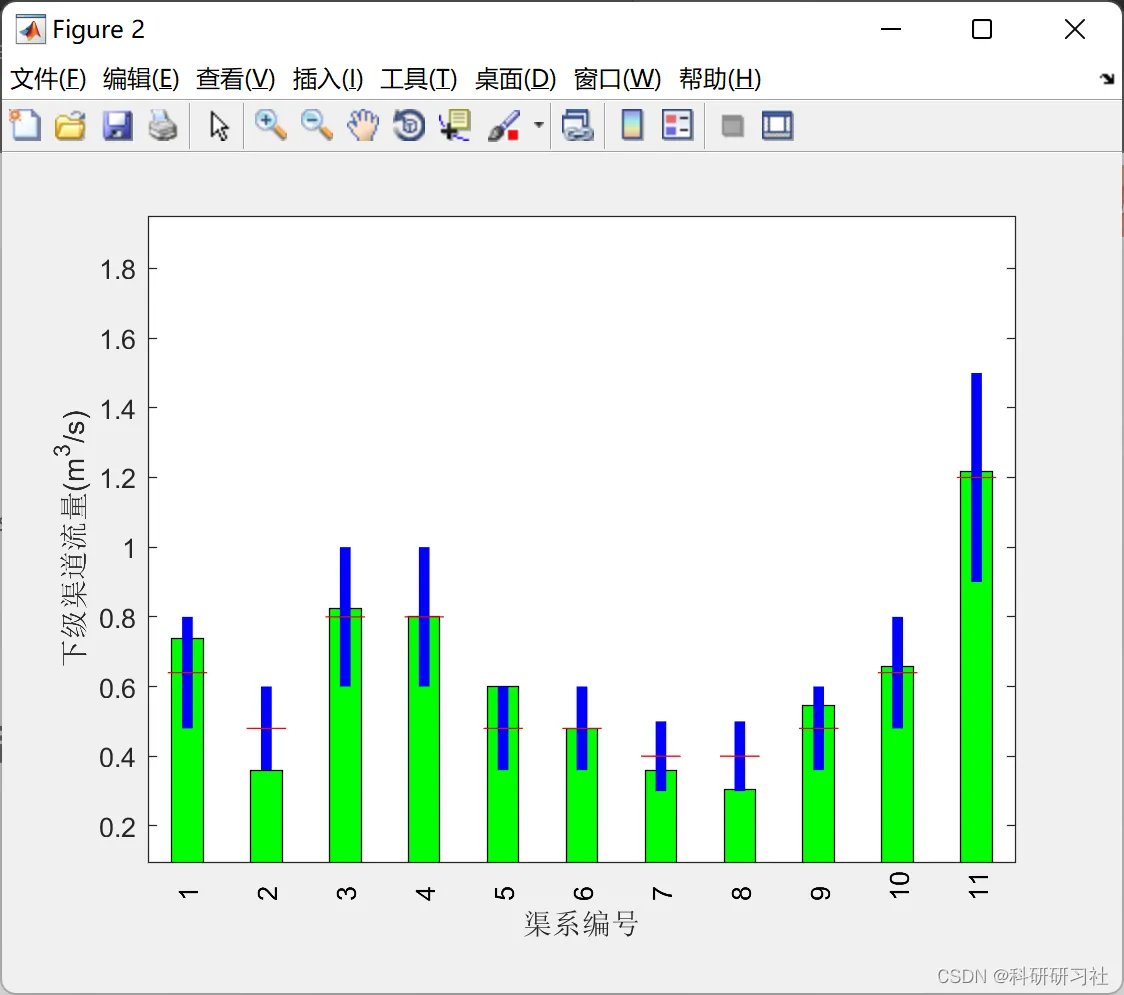This screenshot has width=1124, height=995.
Task: Minimize the Figure 2 window
Action: click(890, 29)
